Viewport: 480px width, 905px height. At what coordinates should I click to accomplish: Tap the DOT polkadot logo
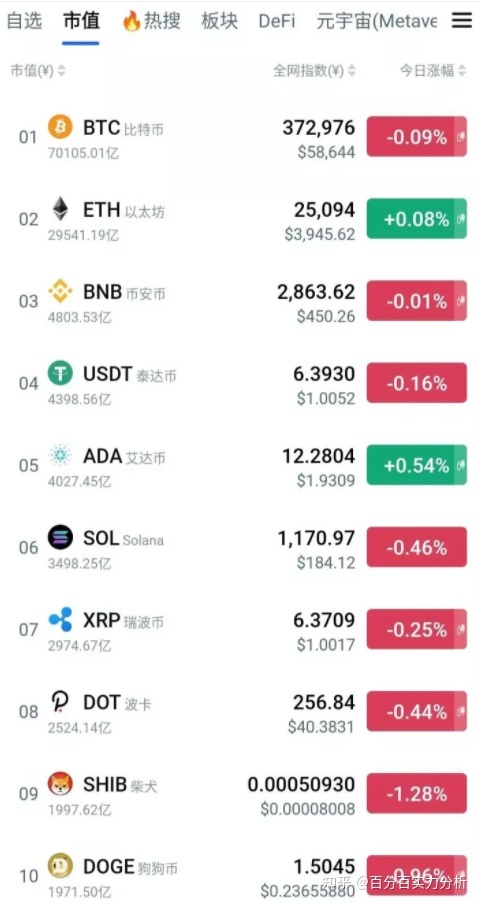pos(60,702)
